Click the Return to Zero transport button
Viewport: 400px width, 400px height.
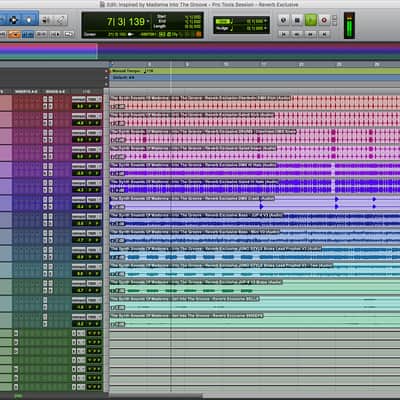284,34
